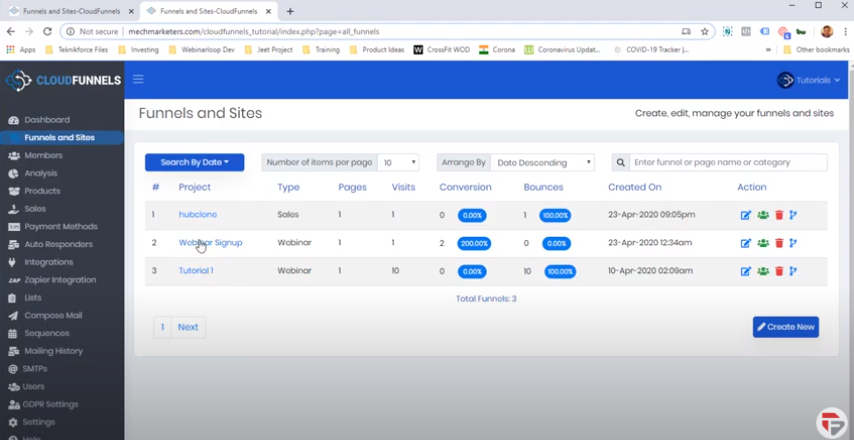Open the Search By Date dropdown
Screen dimensions: 854x440
coord(194,162)
